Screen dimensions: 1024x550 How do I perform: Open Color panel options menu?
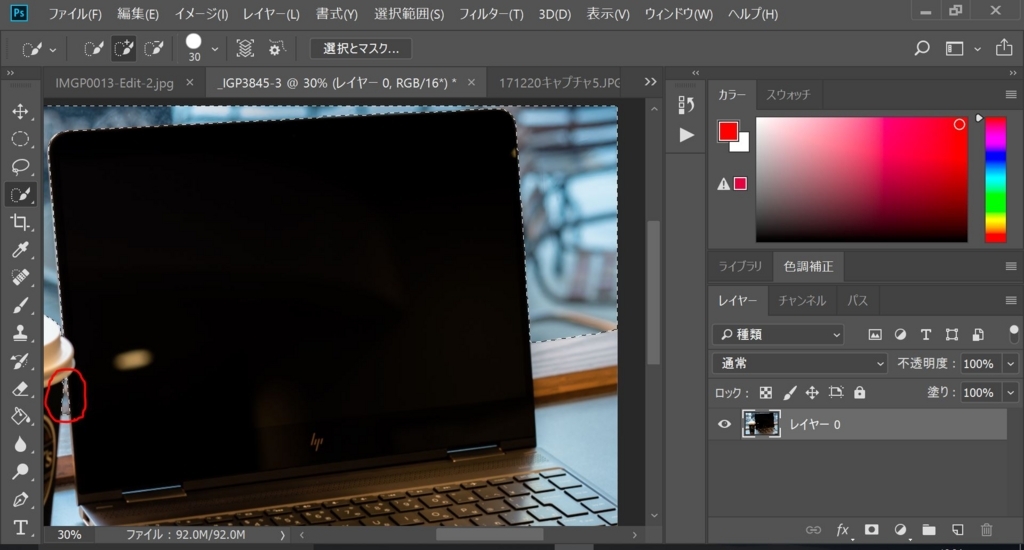click(1011, 95)
